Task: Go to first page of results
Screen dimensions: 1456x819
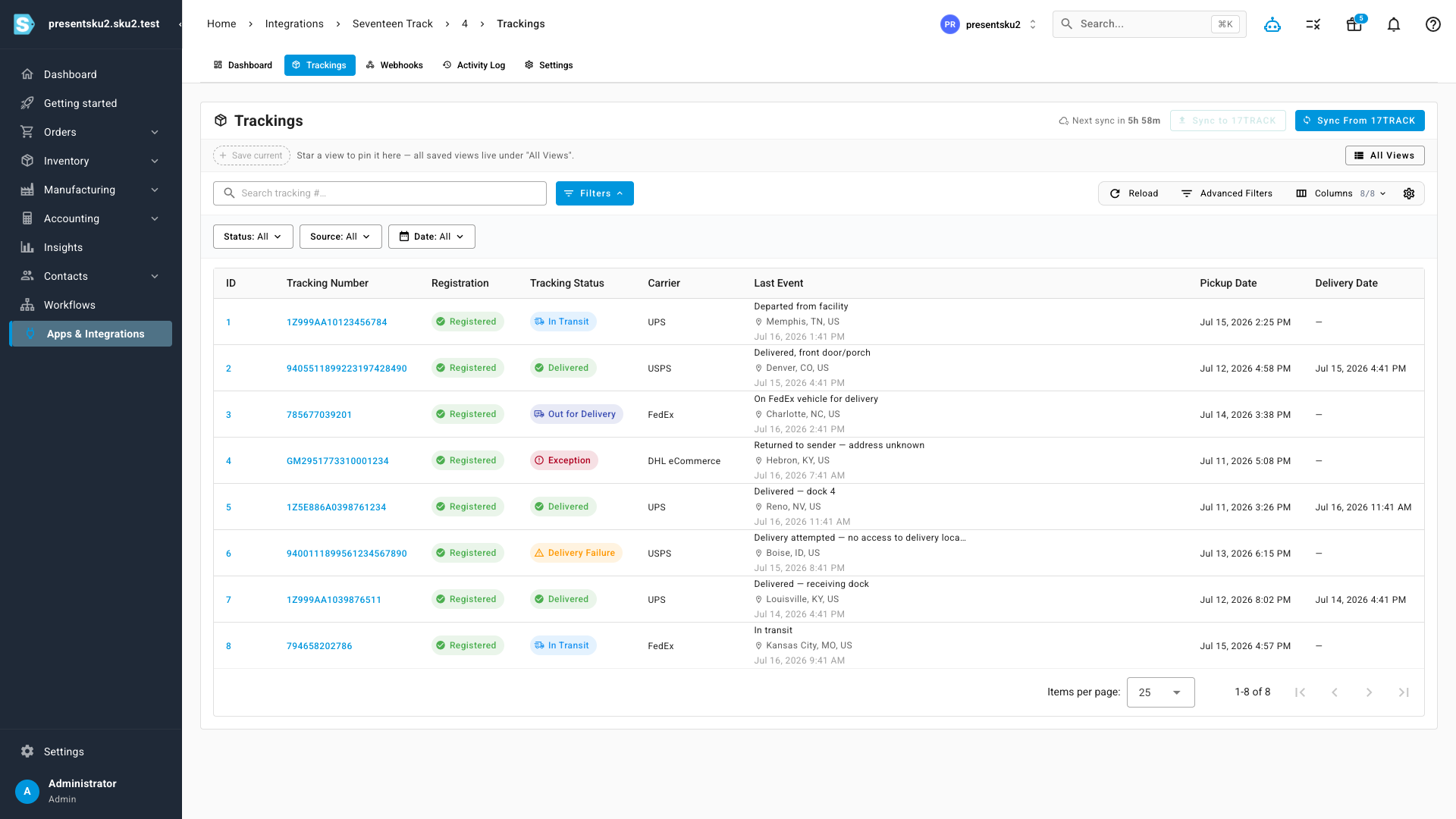Action: [x=1300, y=692]
